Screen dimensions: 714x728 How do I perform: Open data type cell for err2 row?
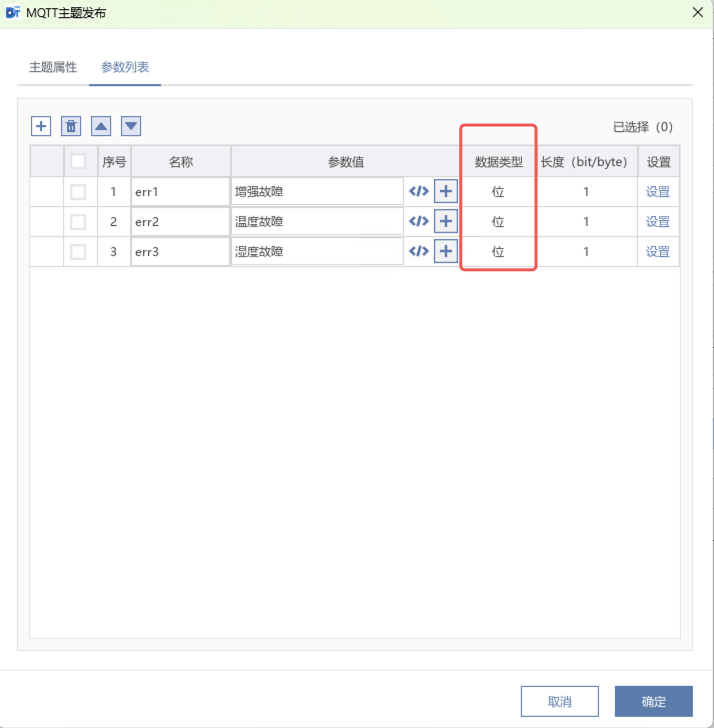click(x=498, y=222)
